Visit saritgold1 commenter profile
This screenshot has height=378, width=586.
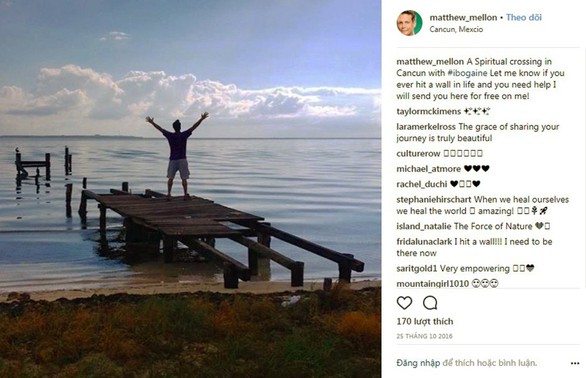[417, 268]
